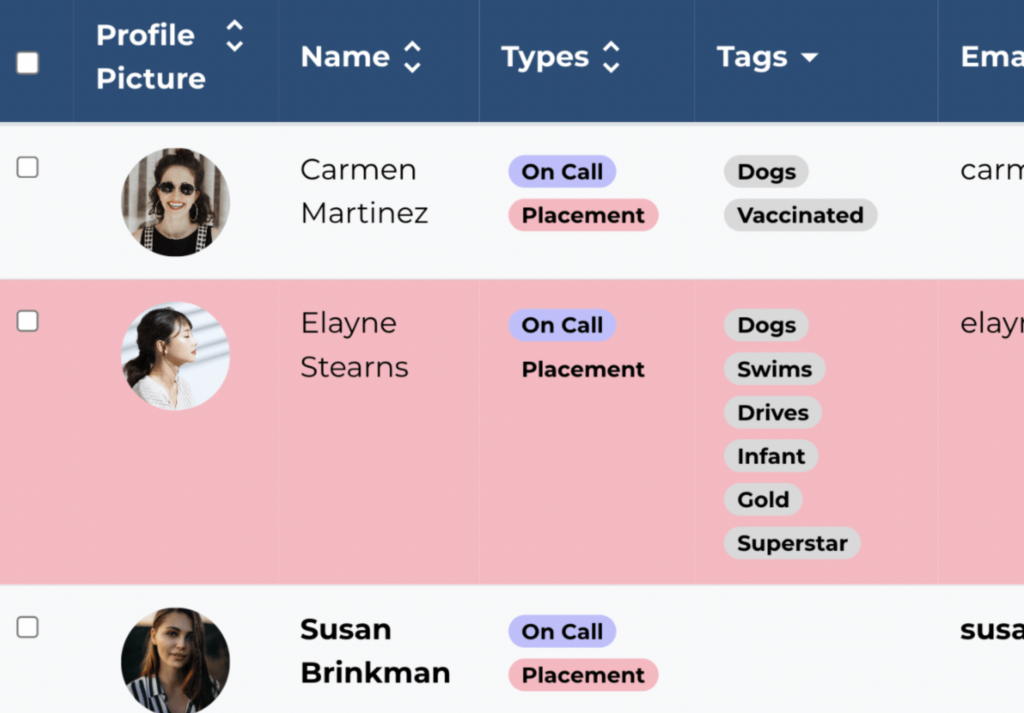The width and height of the screenshot is (1024, 713).
Task: Select Elayne's Infant tag
Action: (771, 456)
